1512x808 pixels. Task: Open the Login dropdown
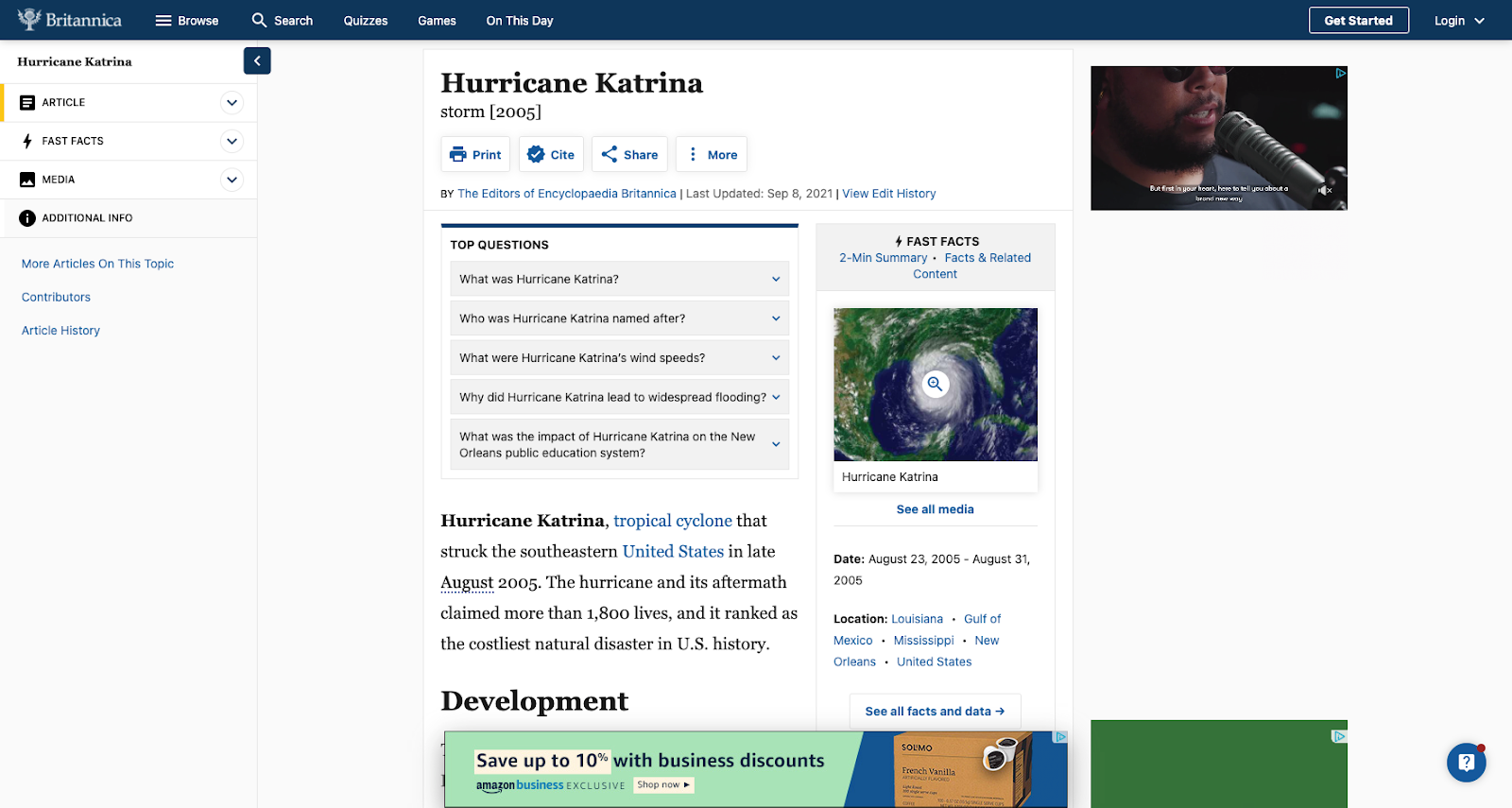1459,21
